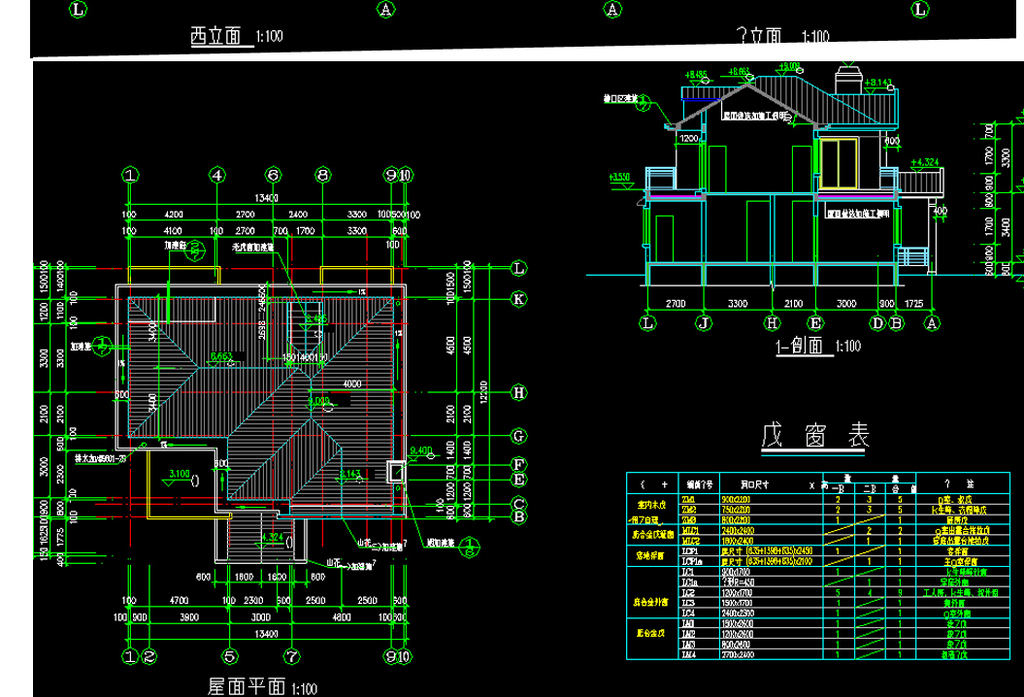This screenshot has height=697, width=1024.
Task: Select the yellow window in the section view
Action: point(840,164)
